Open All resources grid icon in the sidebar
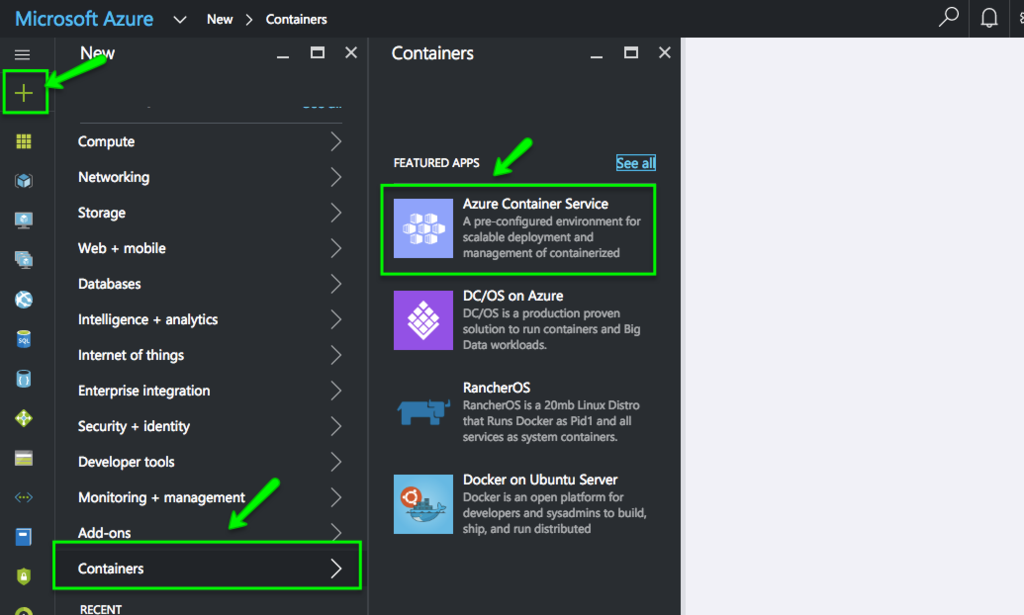1024x615 pixels. click(x=24, y=142)
